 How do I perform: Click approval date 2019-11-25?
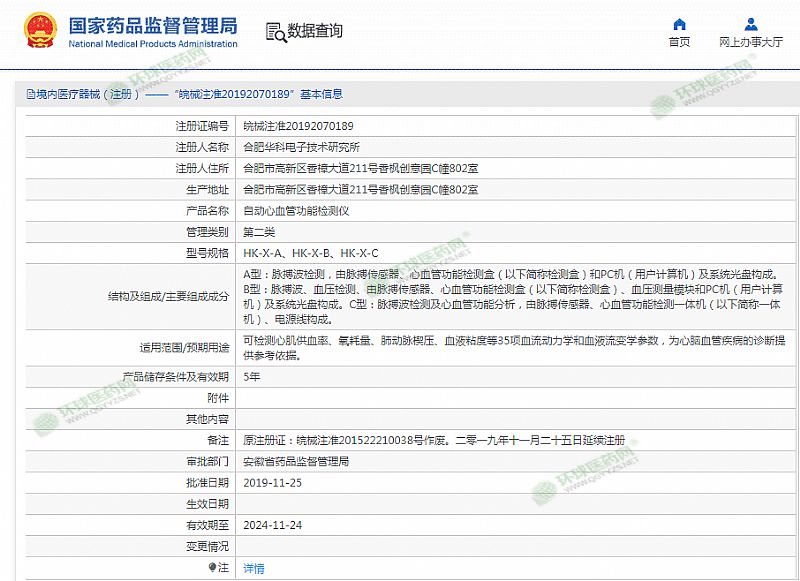point(272,483)
